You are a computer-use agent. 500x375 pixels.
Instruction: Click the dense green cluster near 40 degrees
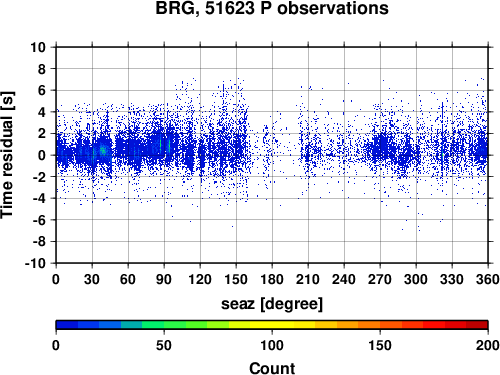click(x=103, y=151)
